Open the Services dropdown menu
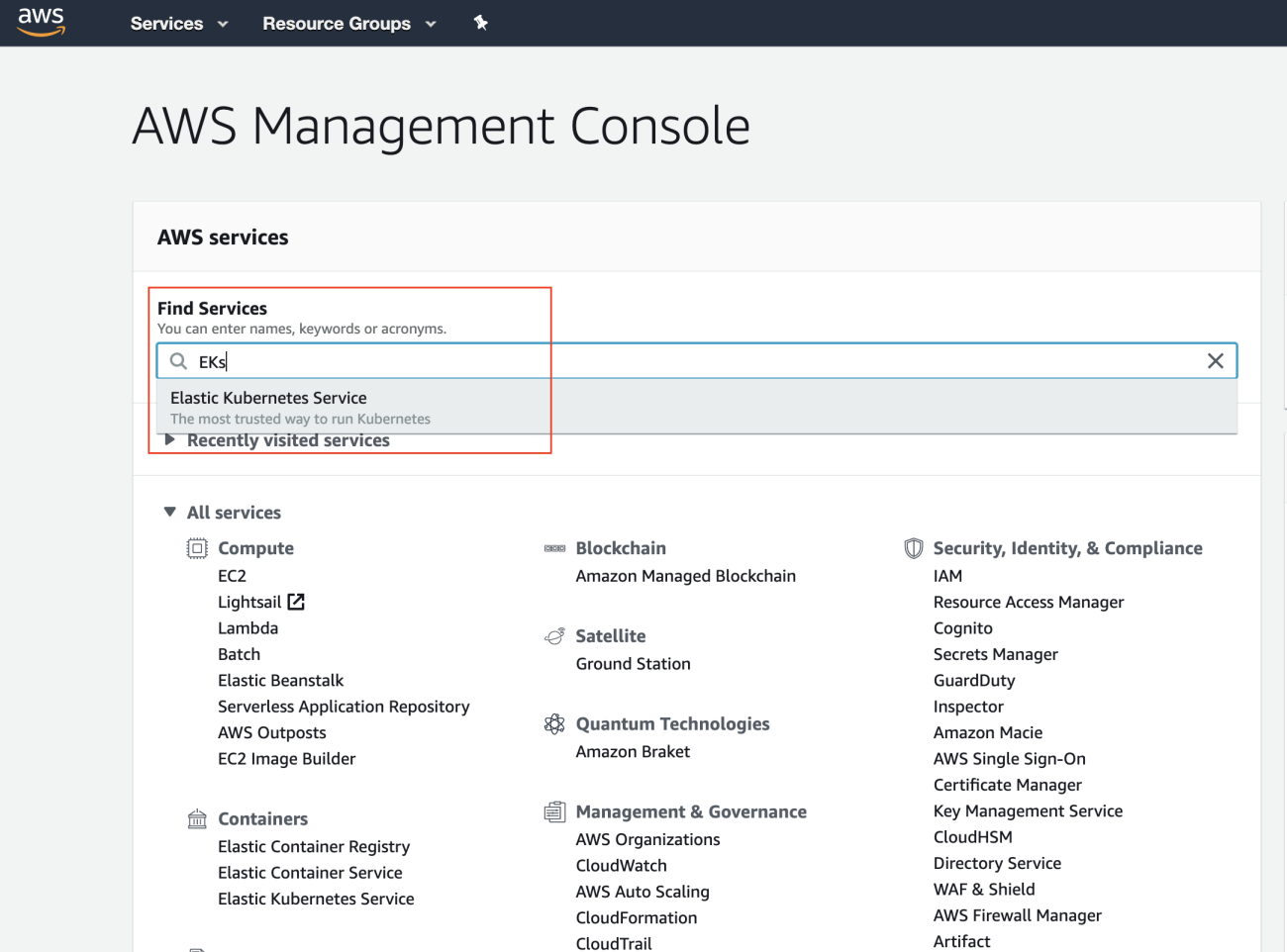Viewport: 1287px width, 952px height. click(x=178, y=23)
